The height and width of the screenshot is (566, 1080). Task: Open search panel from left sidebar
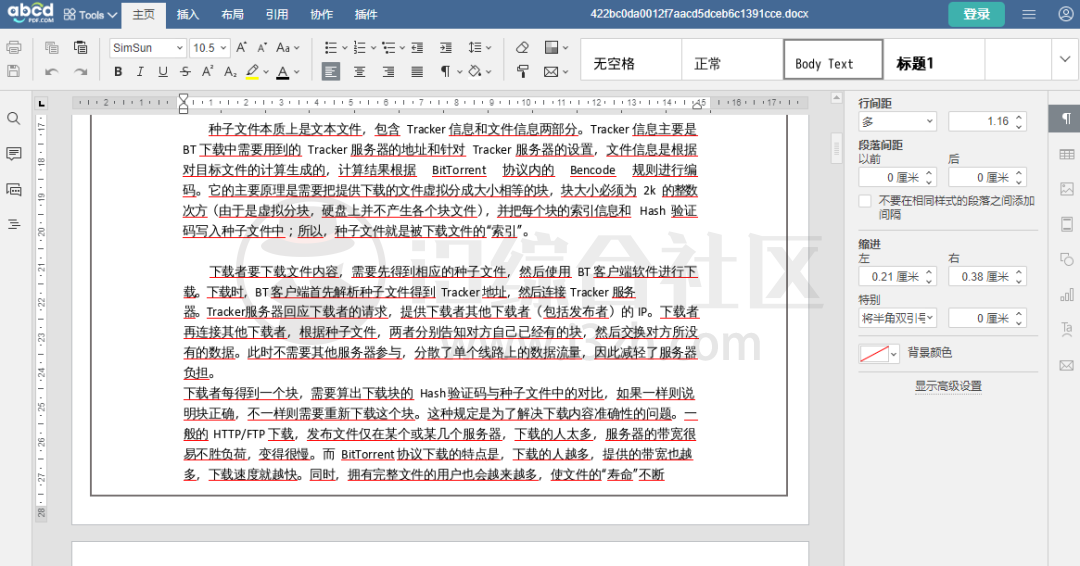click(x=13, y=118)
